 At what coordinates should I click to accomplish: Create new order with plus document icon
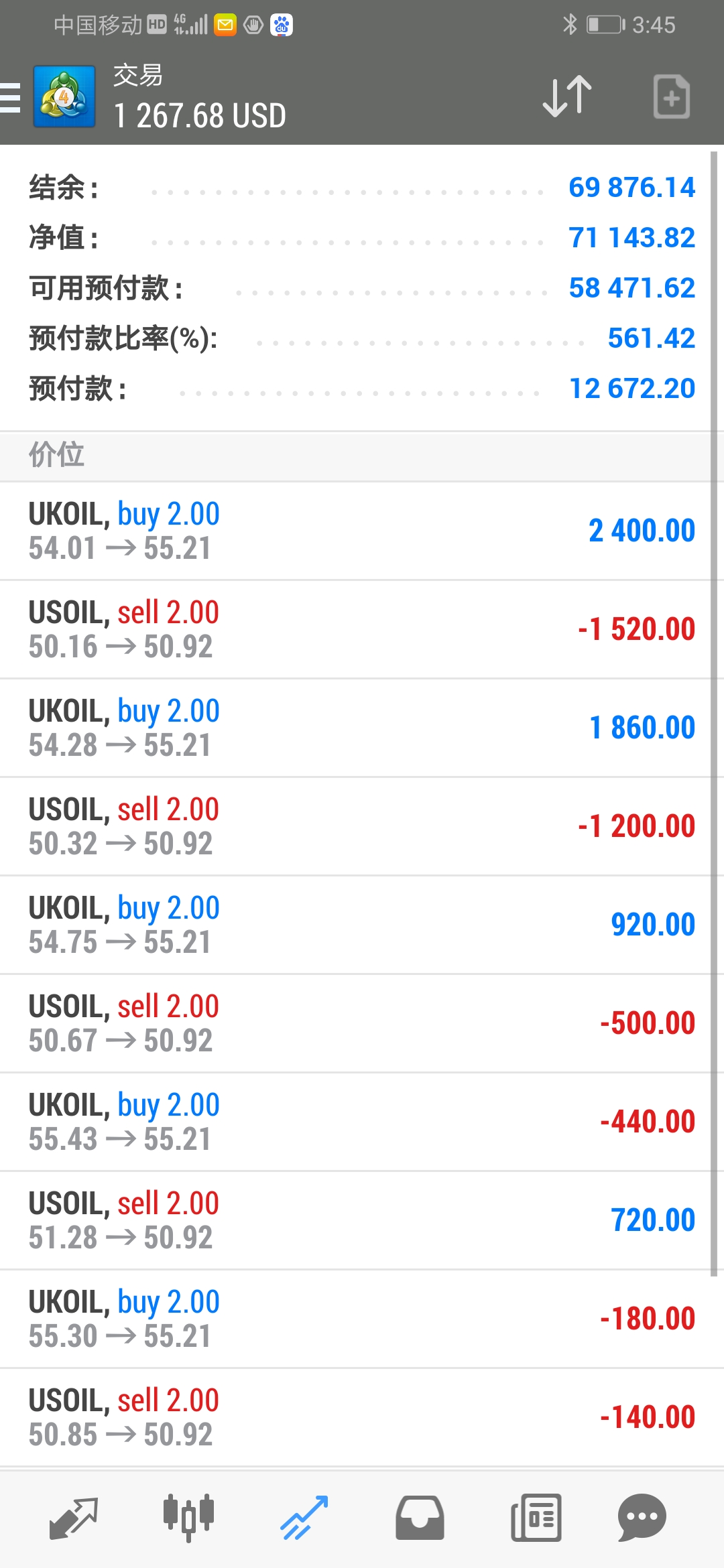(672, 96)
